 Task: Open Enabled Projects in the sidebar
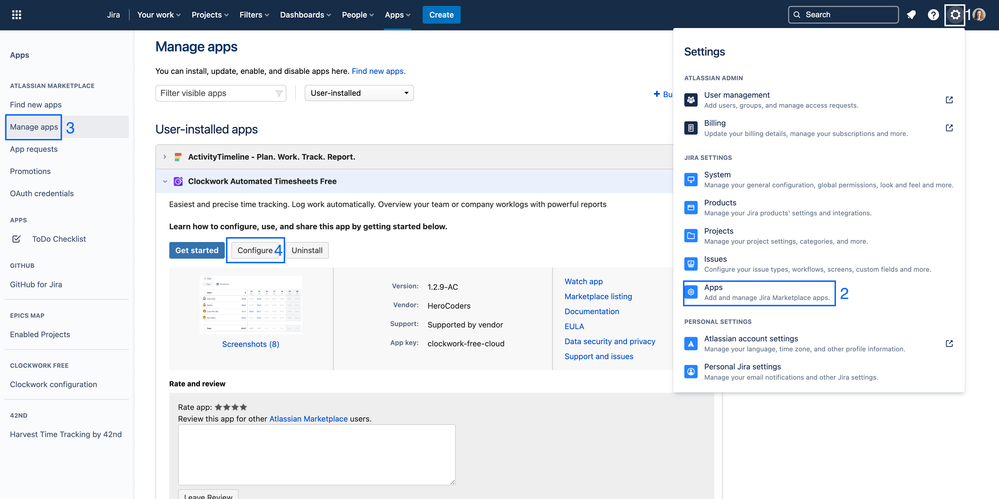coord(40,334)
